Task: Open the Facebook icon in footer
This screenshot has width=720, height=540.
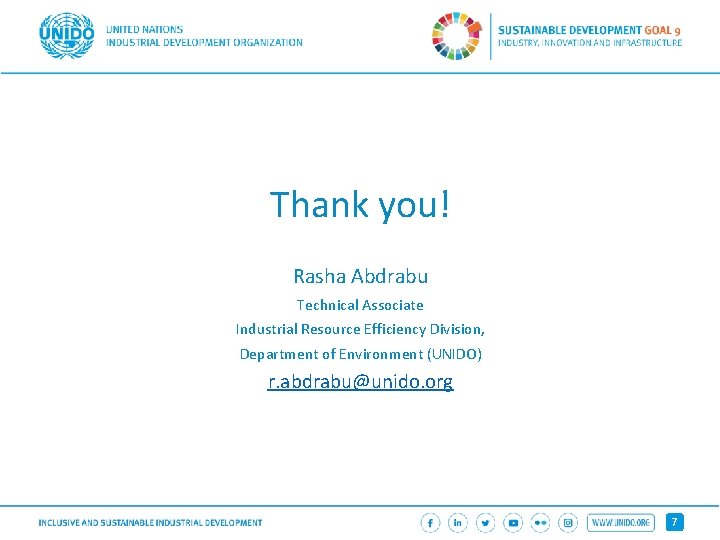Action: [x=430, y=523]
